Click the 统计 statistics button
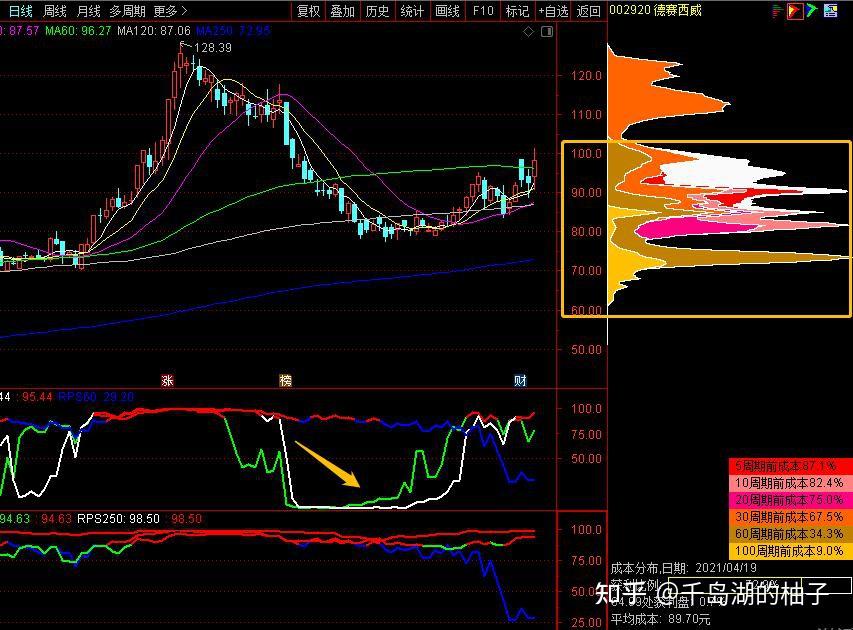853x630 pixels. 412,11
